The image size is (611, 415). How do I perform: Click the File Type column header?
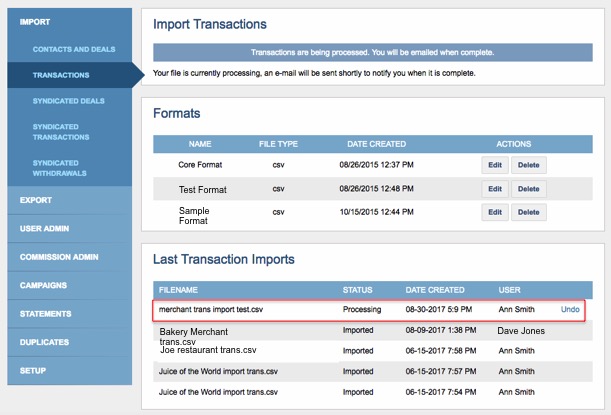pyautogui.click(x=278, y=144)
